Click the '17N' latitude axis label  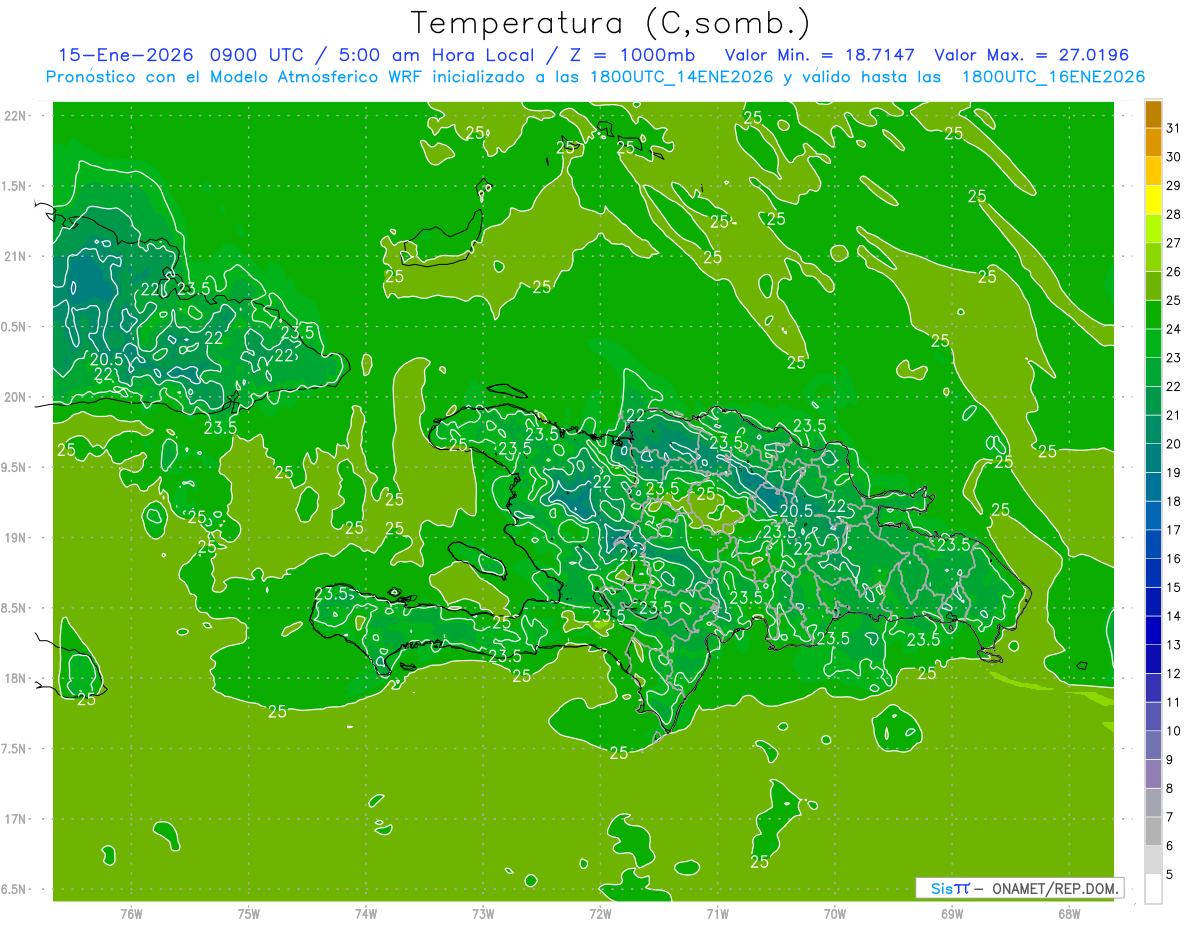tap(16, 819)
